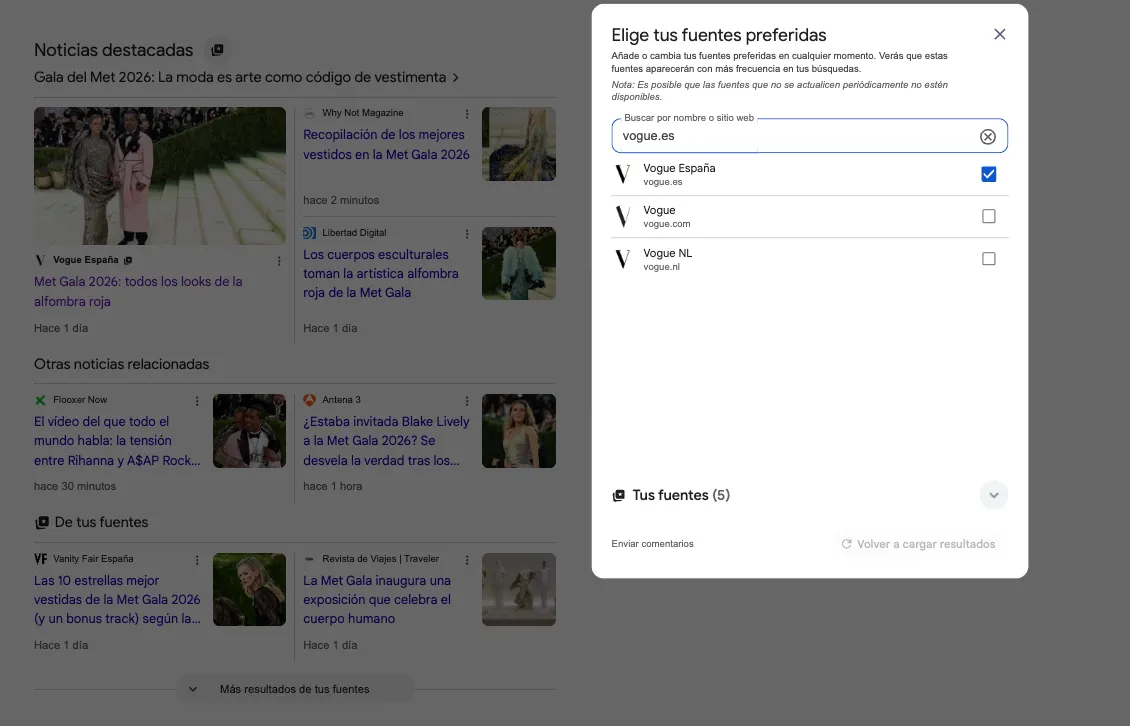The height and width of the screenshot is (726, 1130).
Task: Open more options for Antena 3 article
Action: [x=467, y=401]
